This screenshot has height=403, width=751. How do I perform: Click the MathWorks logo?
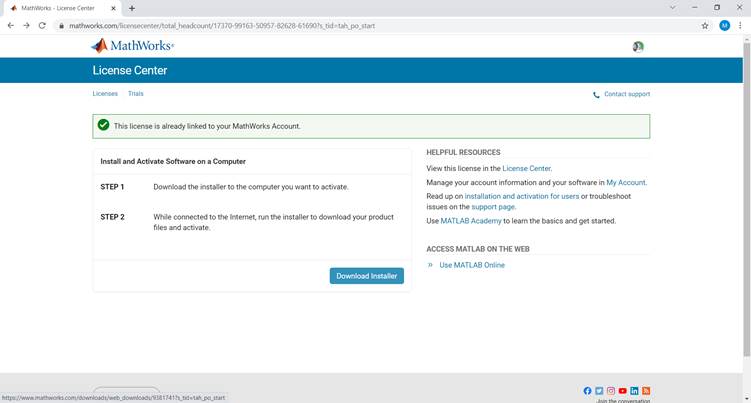point(133,46)
